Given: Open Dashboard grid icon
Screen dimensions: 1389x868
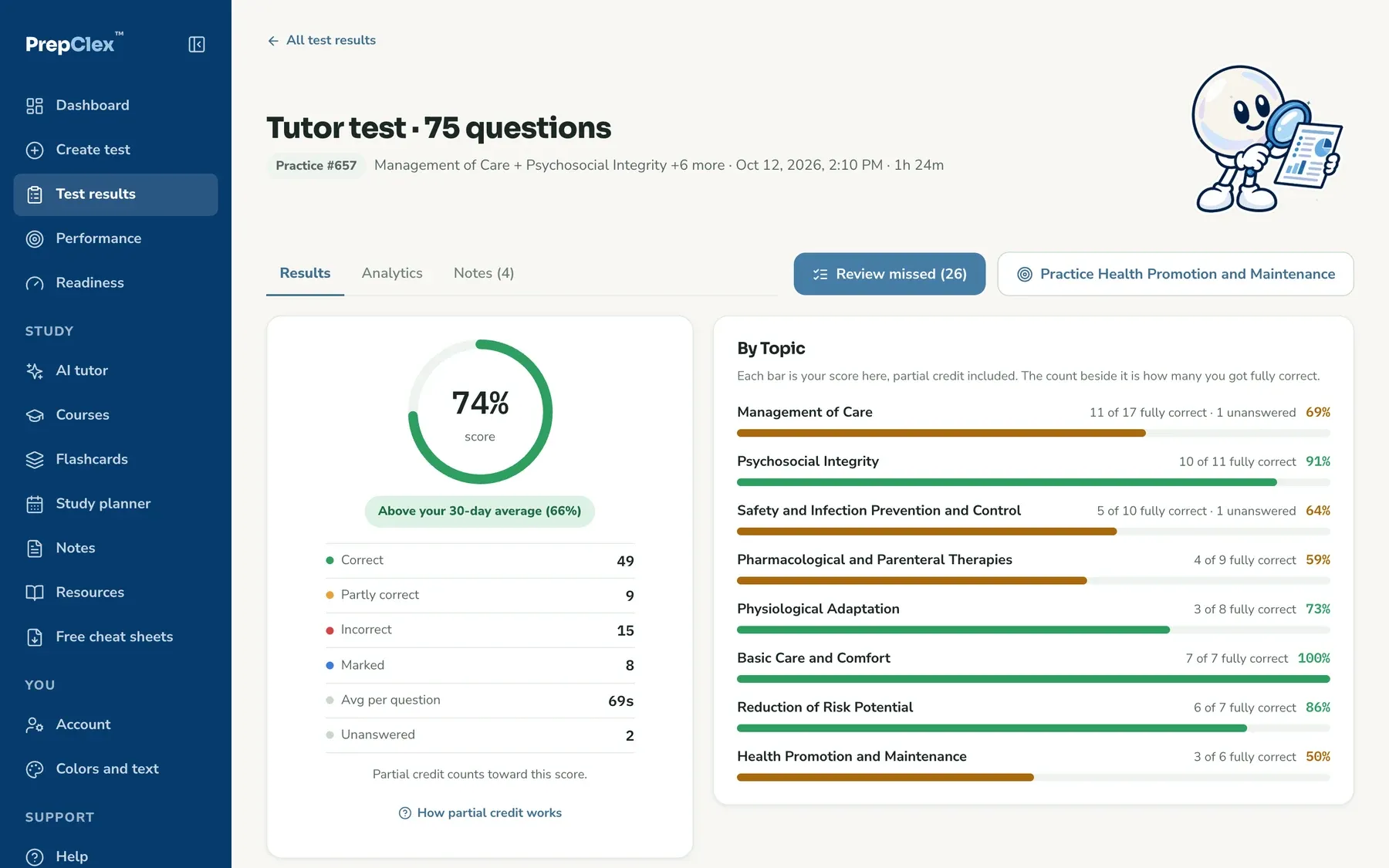Looking at the screenshot, I should coord(35,106).
